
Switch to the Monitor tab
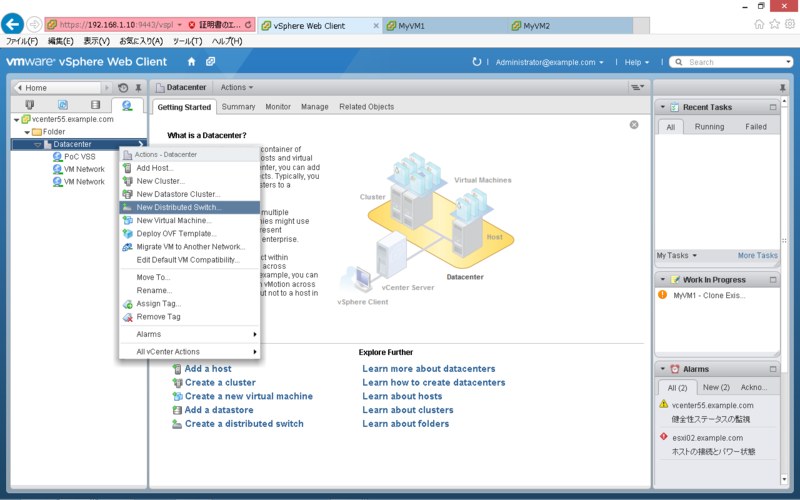click(278, 107)
